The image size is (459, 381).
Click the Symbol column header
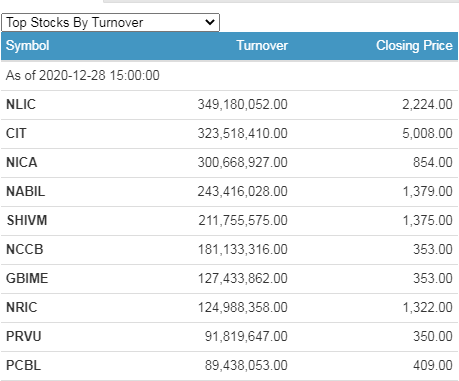[x=28, y=46]
